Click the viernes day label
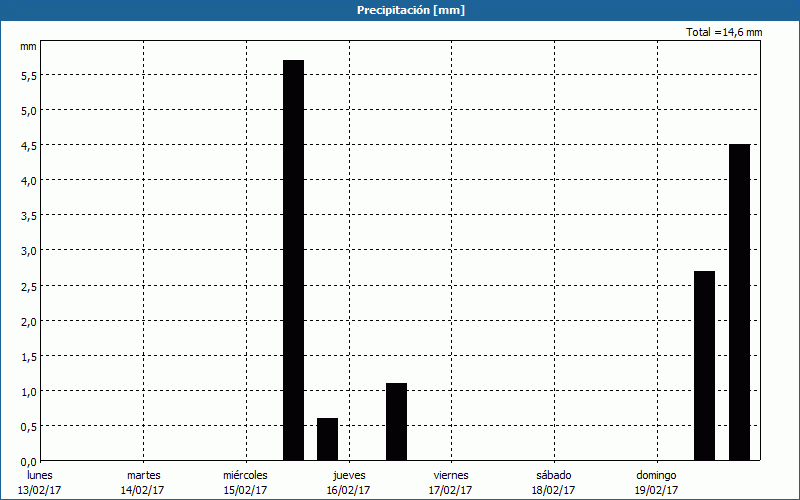Screen dimensions: 800x500 point(450,475)
